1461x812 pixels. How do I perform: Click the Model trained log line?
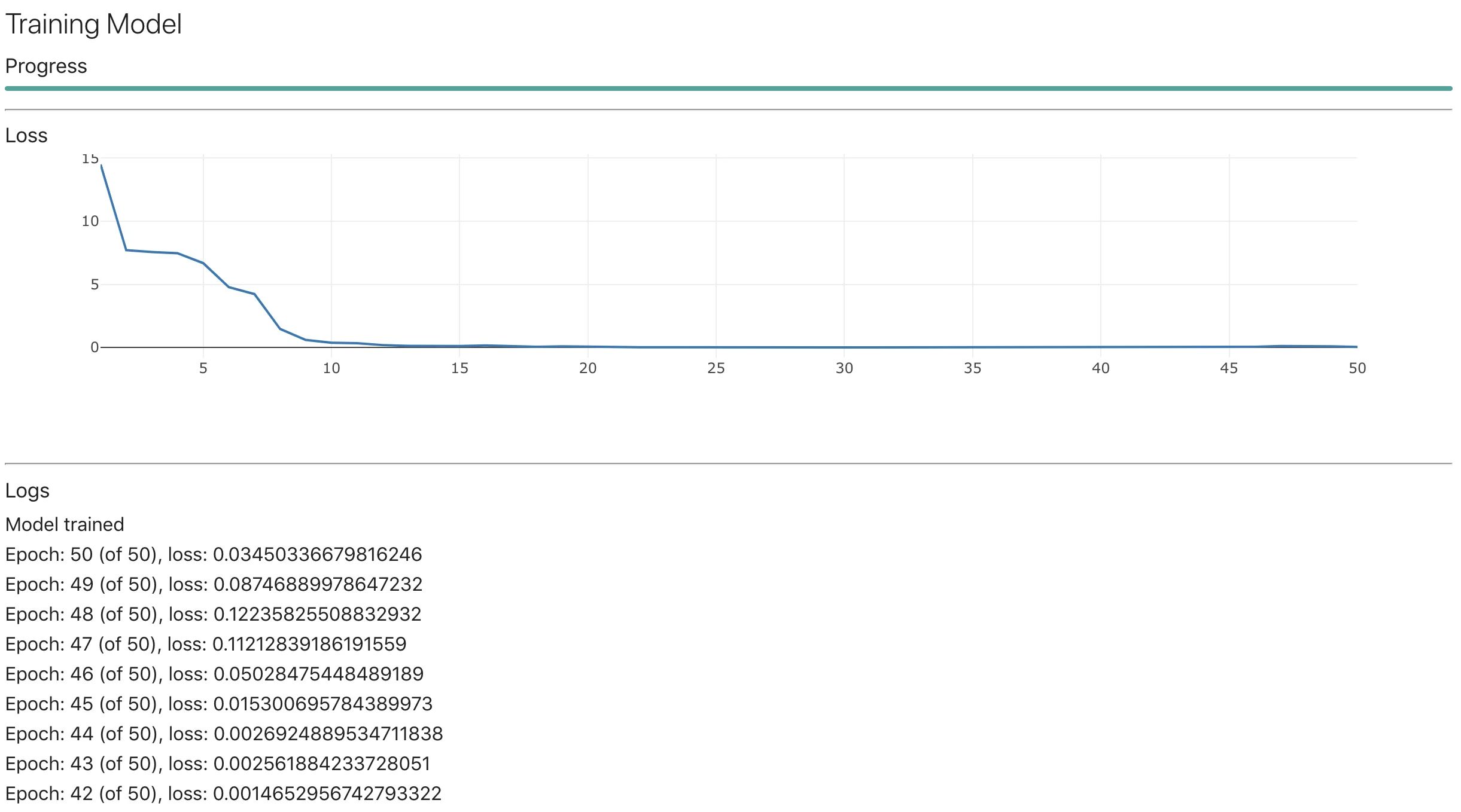[x=65, y=524]
